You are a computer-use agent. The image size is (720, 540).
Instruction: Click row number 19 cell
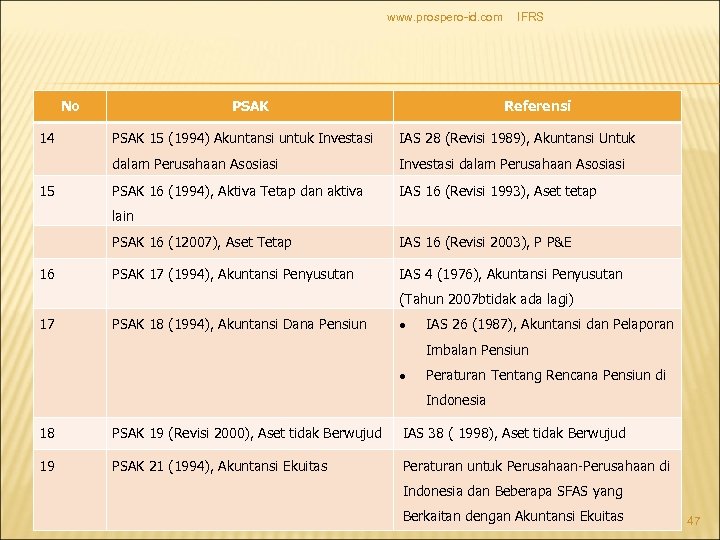(70, 490)
